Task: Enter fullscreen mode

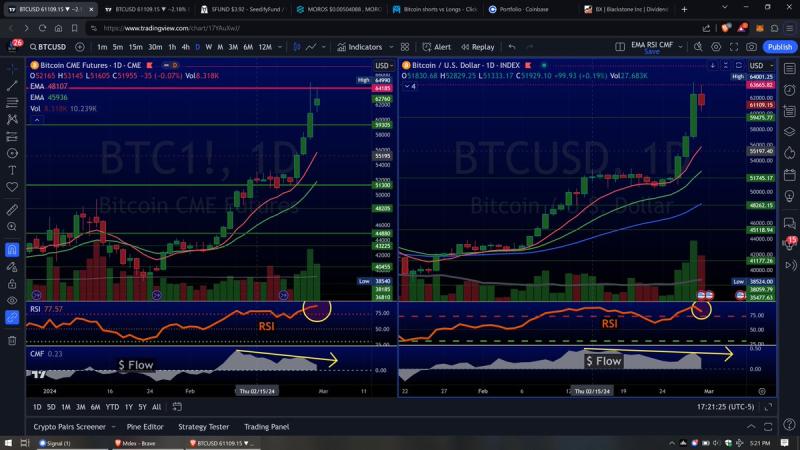Action: (734, 47)
